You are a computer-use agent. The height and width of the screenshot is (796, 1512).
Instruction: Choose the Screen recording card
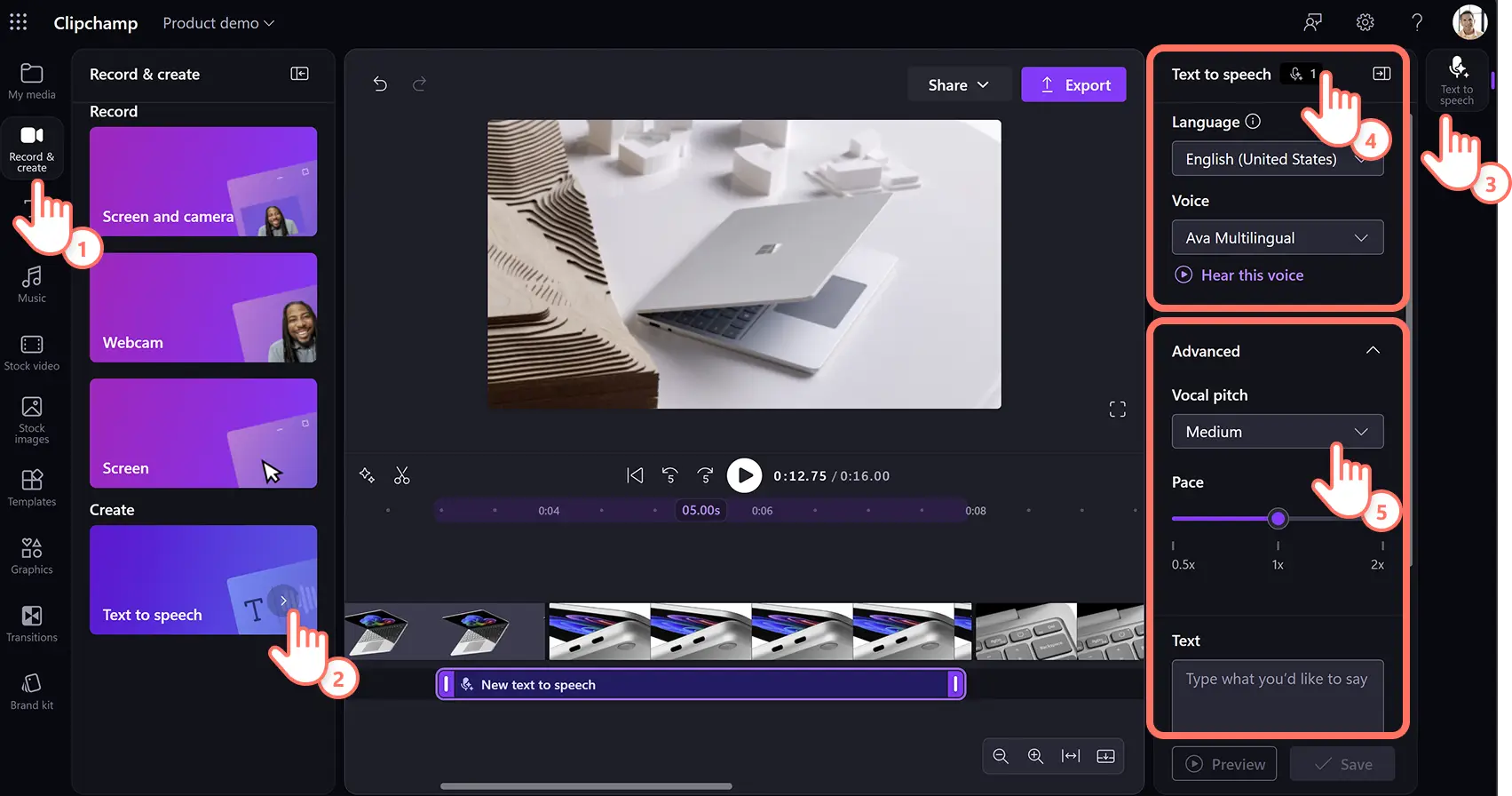[203, 434]
